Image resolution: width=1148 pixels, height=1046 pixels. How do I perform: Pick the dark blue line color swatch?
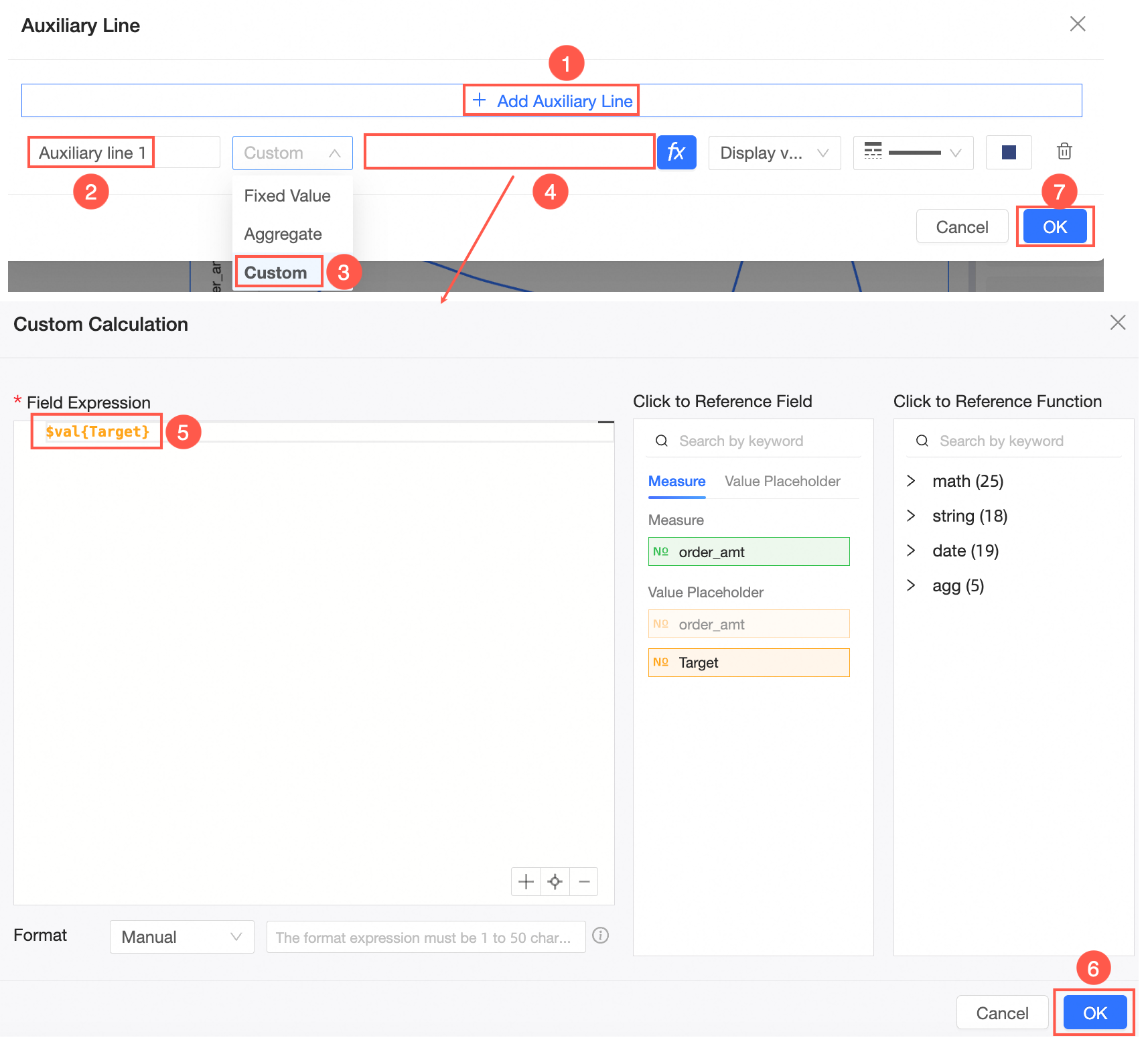1009,153
